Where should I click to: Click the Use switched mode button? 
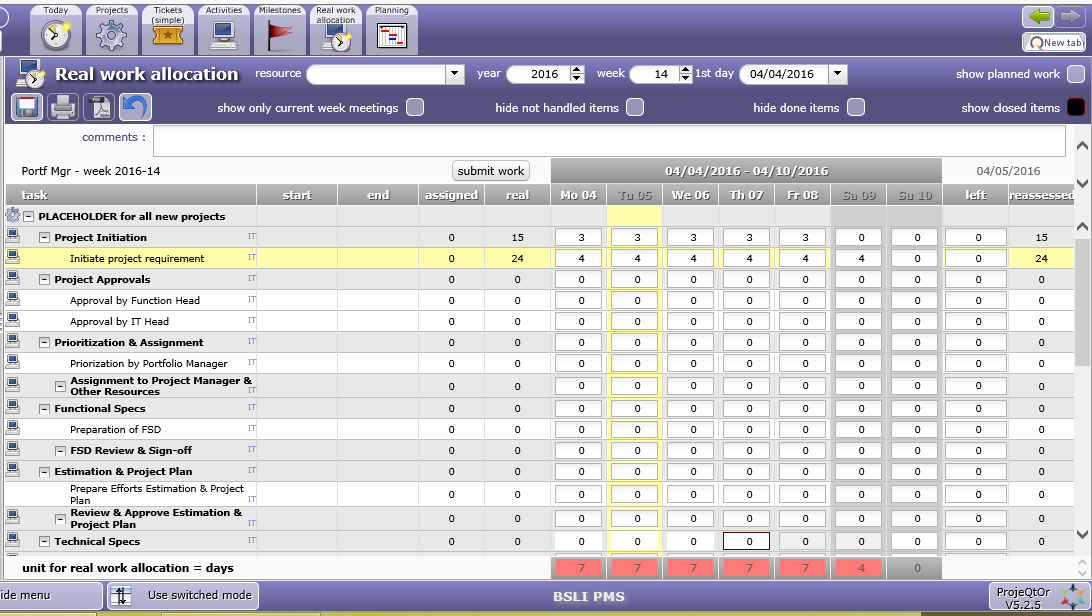coord(184,595)
